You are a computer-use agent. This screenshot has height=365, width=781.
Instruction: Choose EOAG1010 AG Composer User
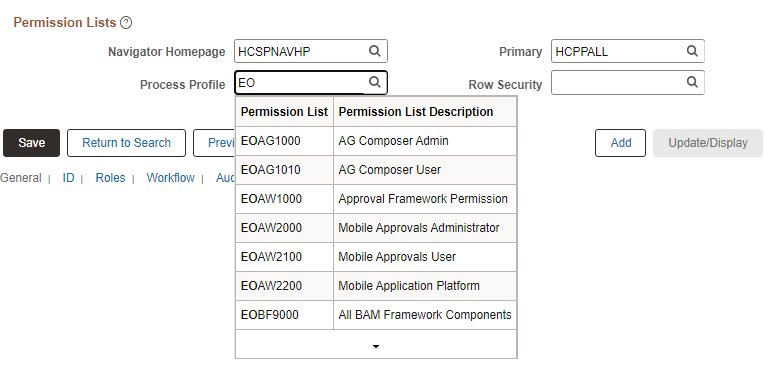[376, 170]
